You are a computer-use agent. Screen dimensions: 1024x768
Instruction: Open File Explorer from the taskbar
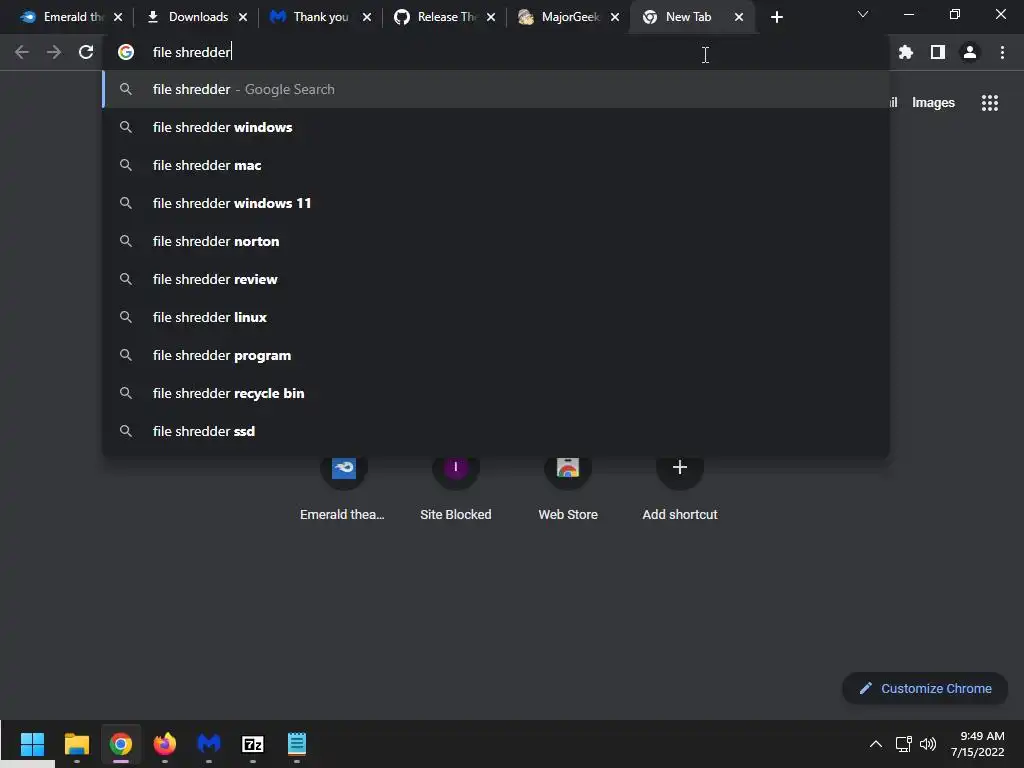(x=76, y=744)
